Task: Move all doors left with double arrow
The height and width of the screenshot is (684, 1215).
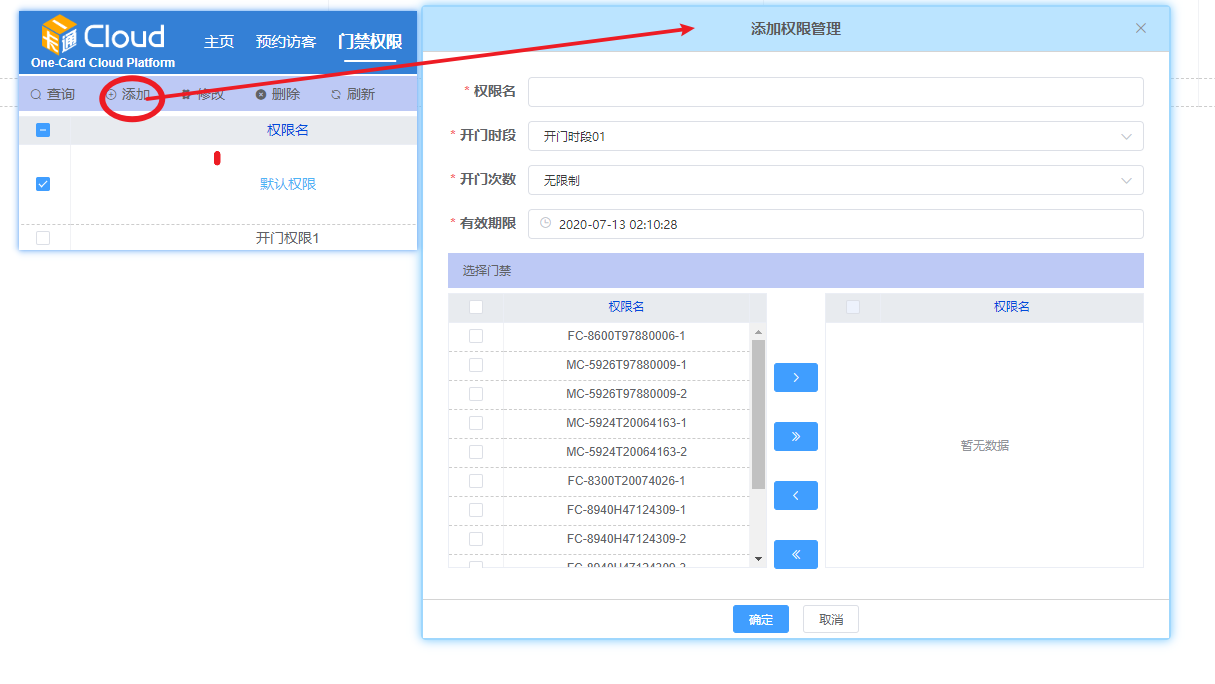Action: [795, 554]
